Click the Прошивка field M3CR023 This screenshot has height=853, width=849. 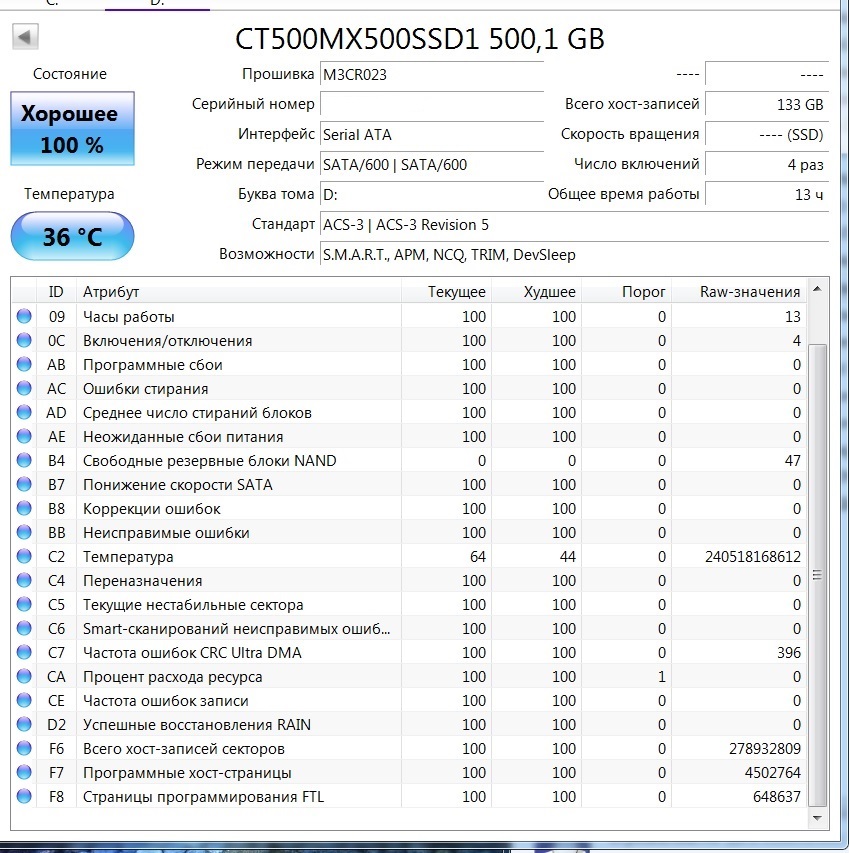click(x=432, y=75)
